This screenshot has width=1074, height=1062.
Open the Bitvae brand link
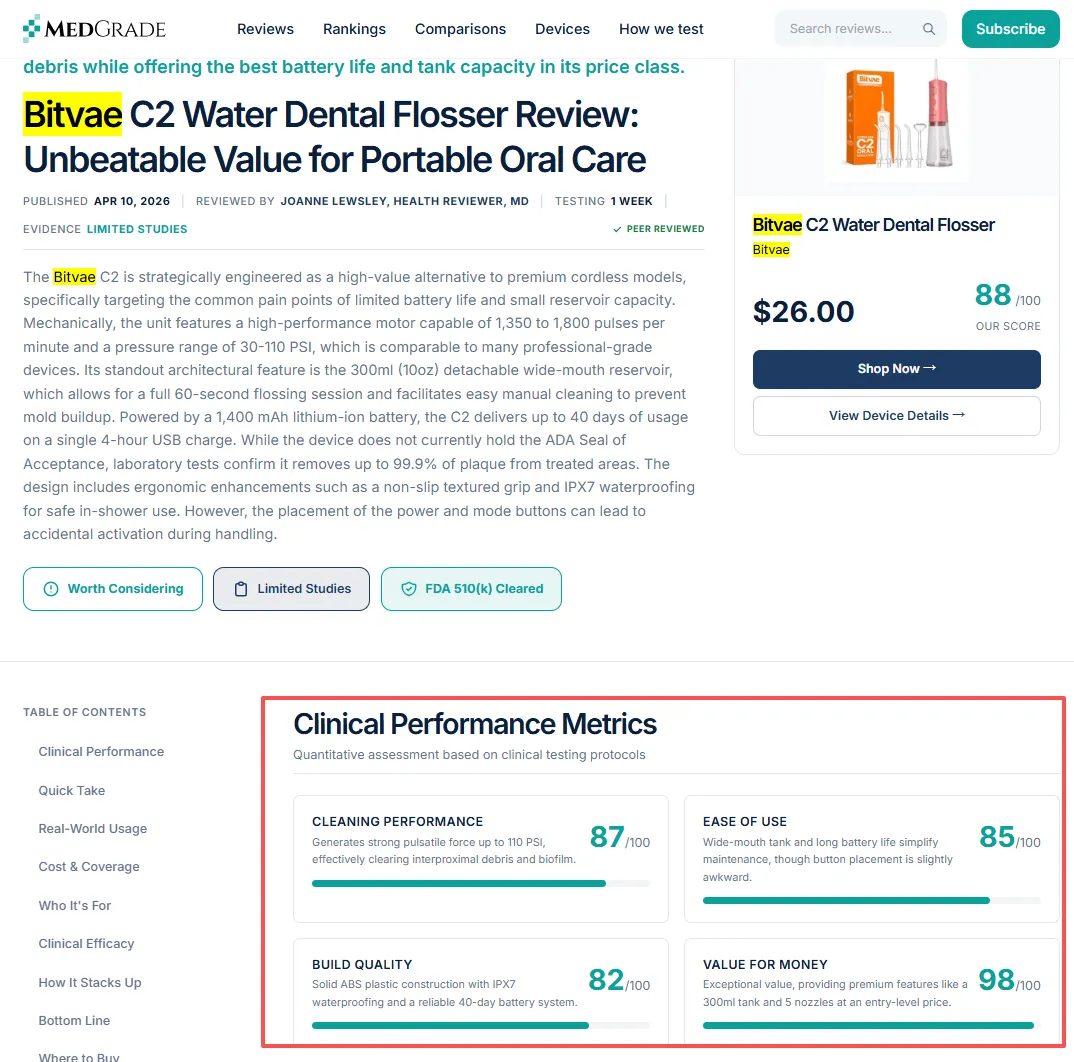771,250
